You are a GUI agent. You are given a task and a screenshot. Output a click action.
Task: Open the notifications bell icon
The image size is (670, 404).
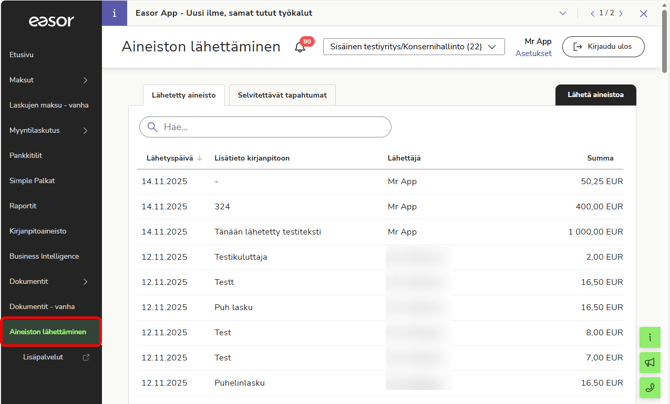click(300, 47)
